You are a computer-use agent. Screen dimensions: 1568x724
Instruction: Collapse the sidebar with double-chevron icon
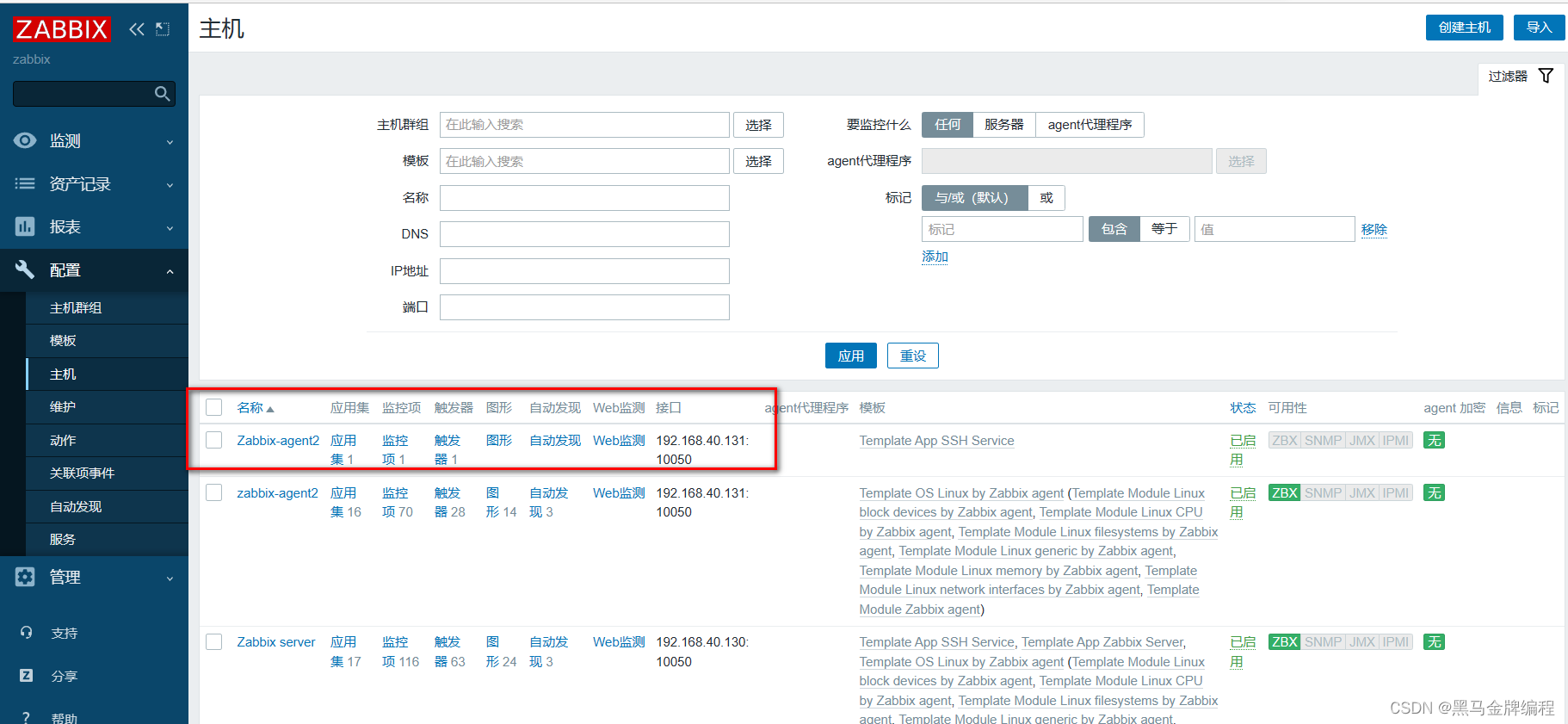coord(137,29)
